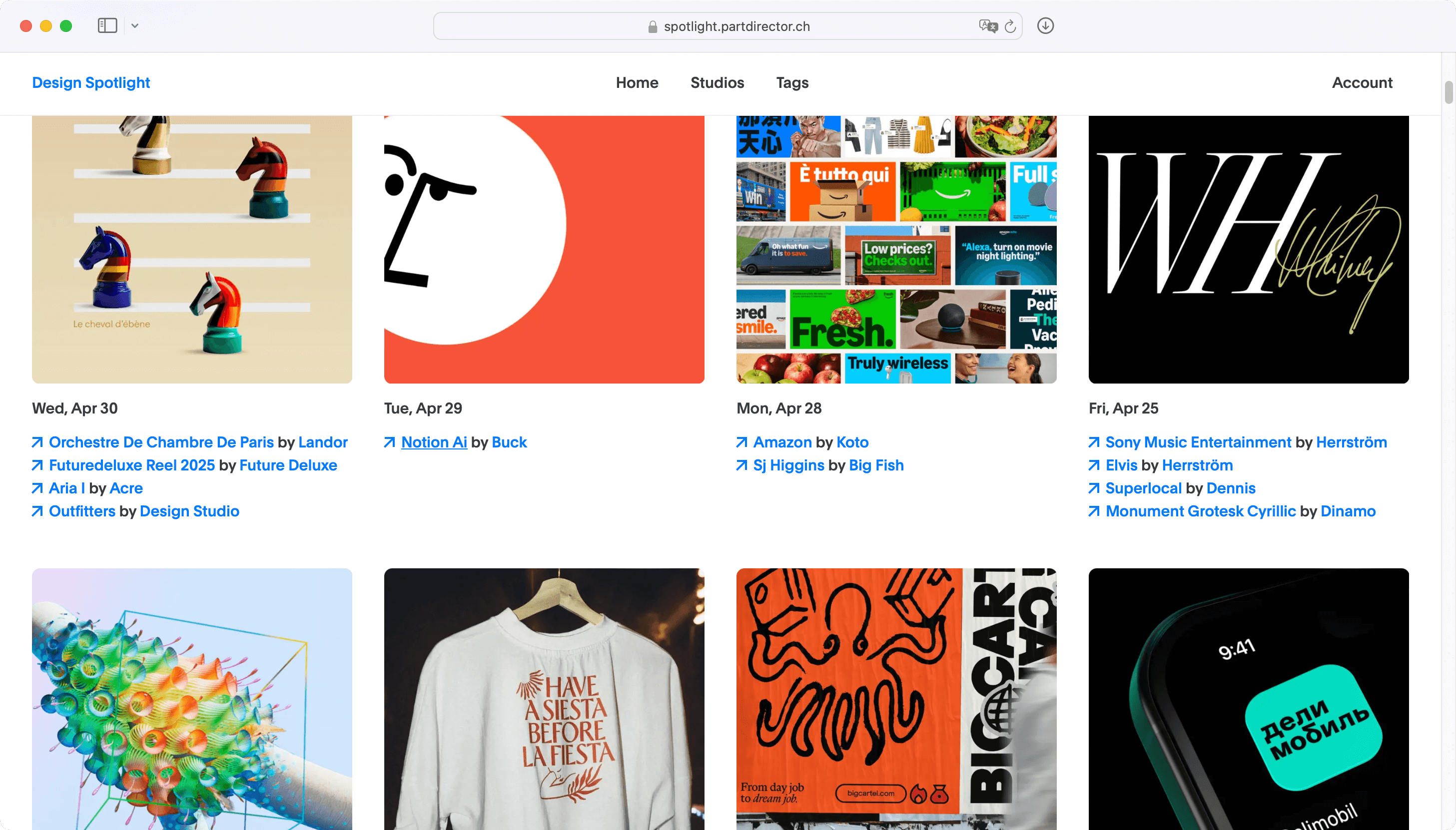This screenshot has height=830, width=1456.
Task: Open Orchestre De Chambre De Paris link
Action: point(161,442)
